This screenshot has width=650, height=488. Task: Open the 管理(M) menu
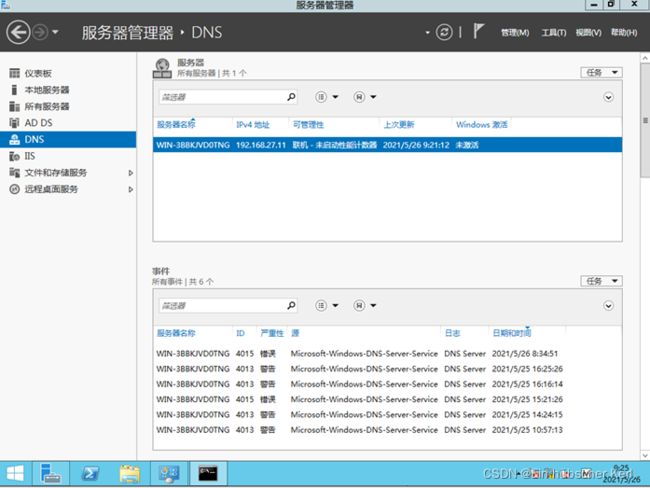pos(515,32)
